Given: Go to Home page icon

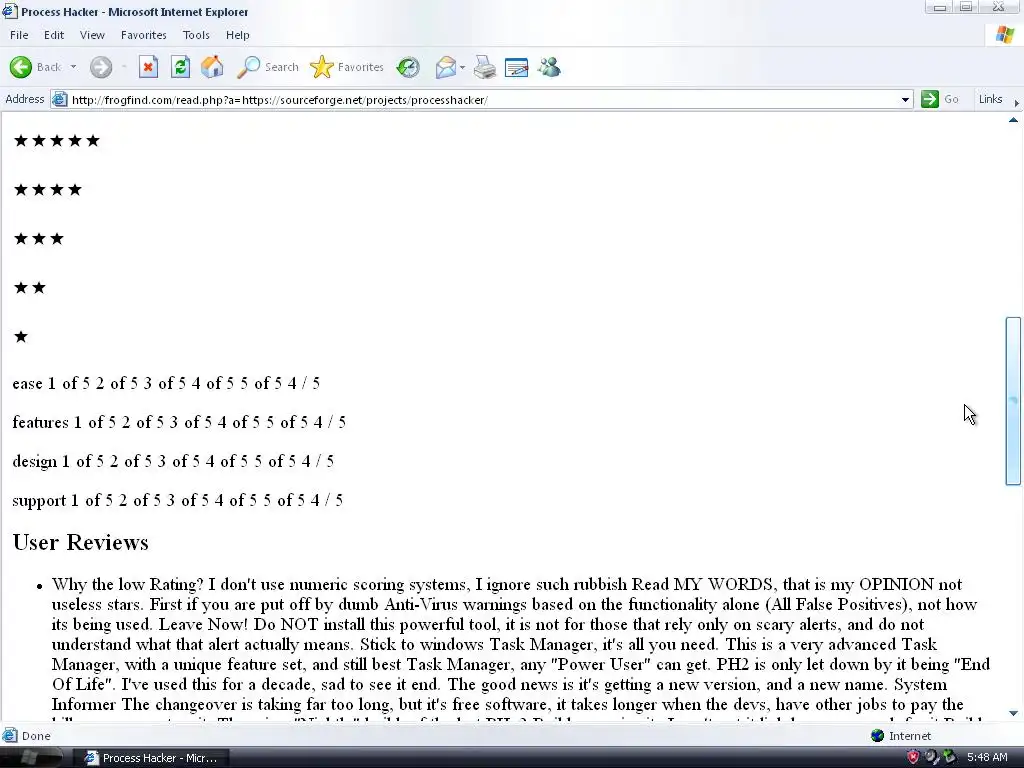Looking at the screenshot, I should 212,67.
